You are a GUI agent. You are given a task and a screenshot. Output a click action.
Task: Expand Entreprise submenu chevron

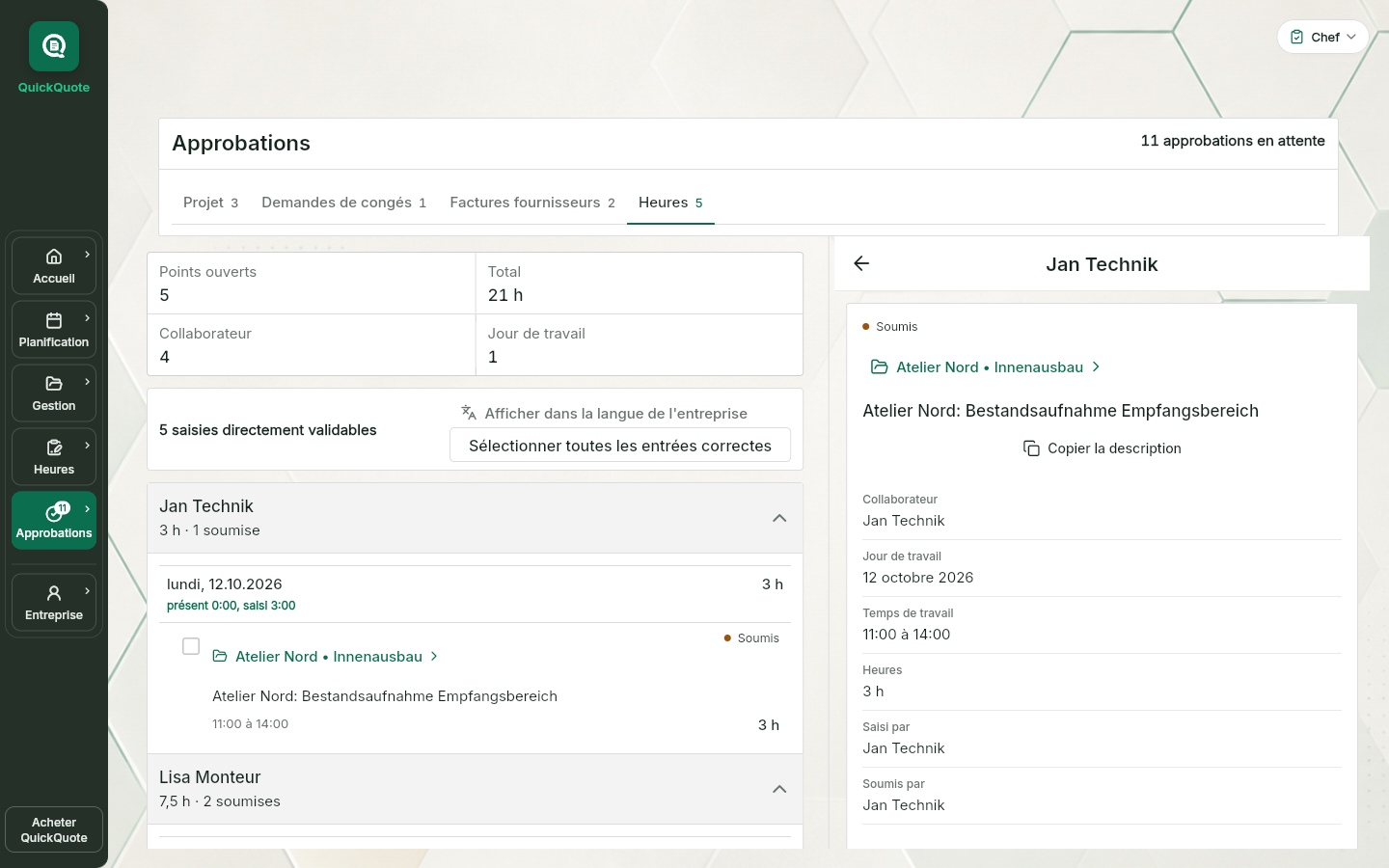[88, 591]
